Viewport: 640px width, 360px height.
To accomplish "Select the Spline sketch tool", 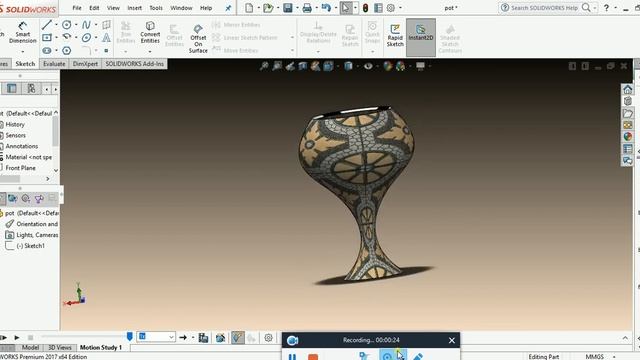I will pyautogui.click(x=86, y=25).
